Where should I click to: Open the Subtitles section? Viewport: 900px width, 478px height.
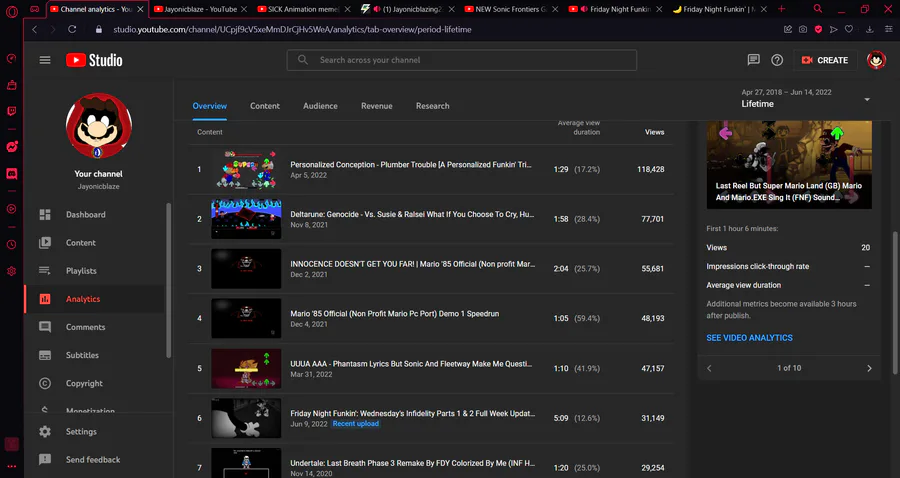pos(82,355)
